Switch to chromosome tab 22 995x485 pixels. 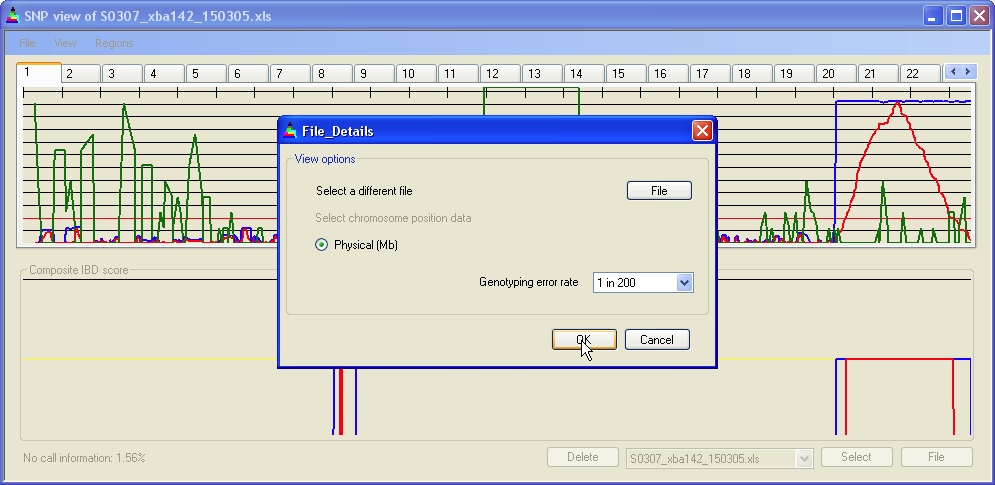[919, 74]
